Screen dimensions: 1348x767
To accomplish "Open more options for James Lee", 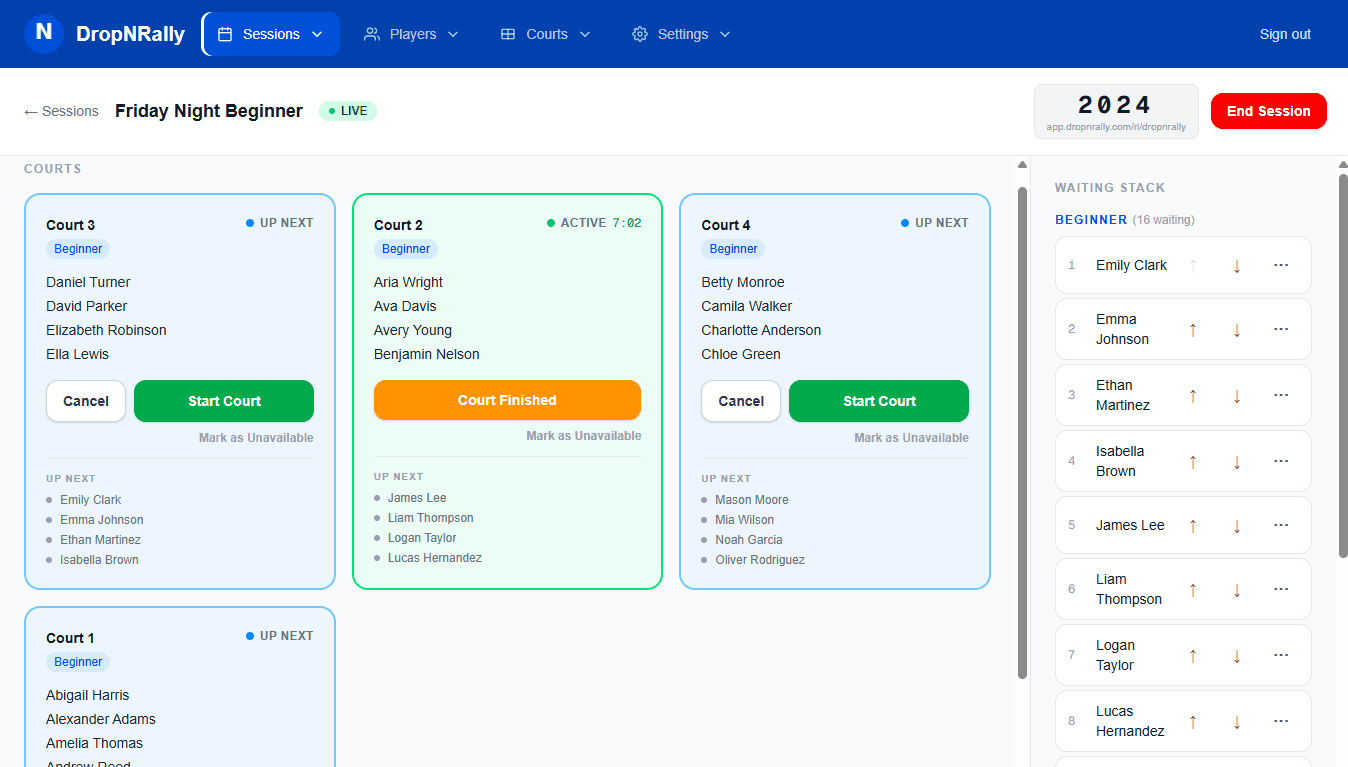I will (1281, 526).
